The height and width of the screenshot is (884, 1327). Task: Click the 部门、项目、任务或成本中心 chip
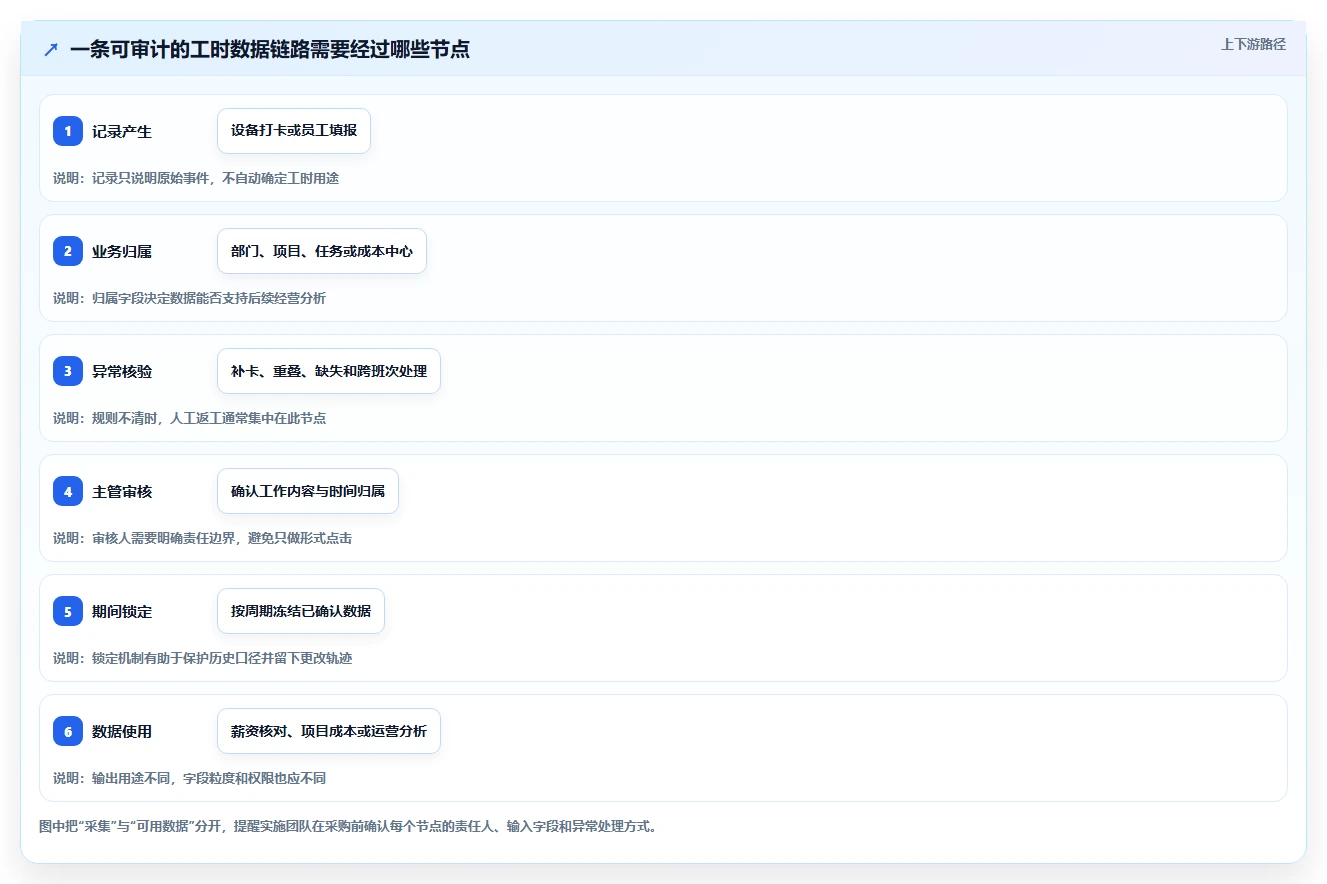point(322,251)
